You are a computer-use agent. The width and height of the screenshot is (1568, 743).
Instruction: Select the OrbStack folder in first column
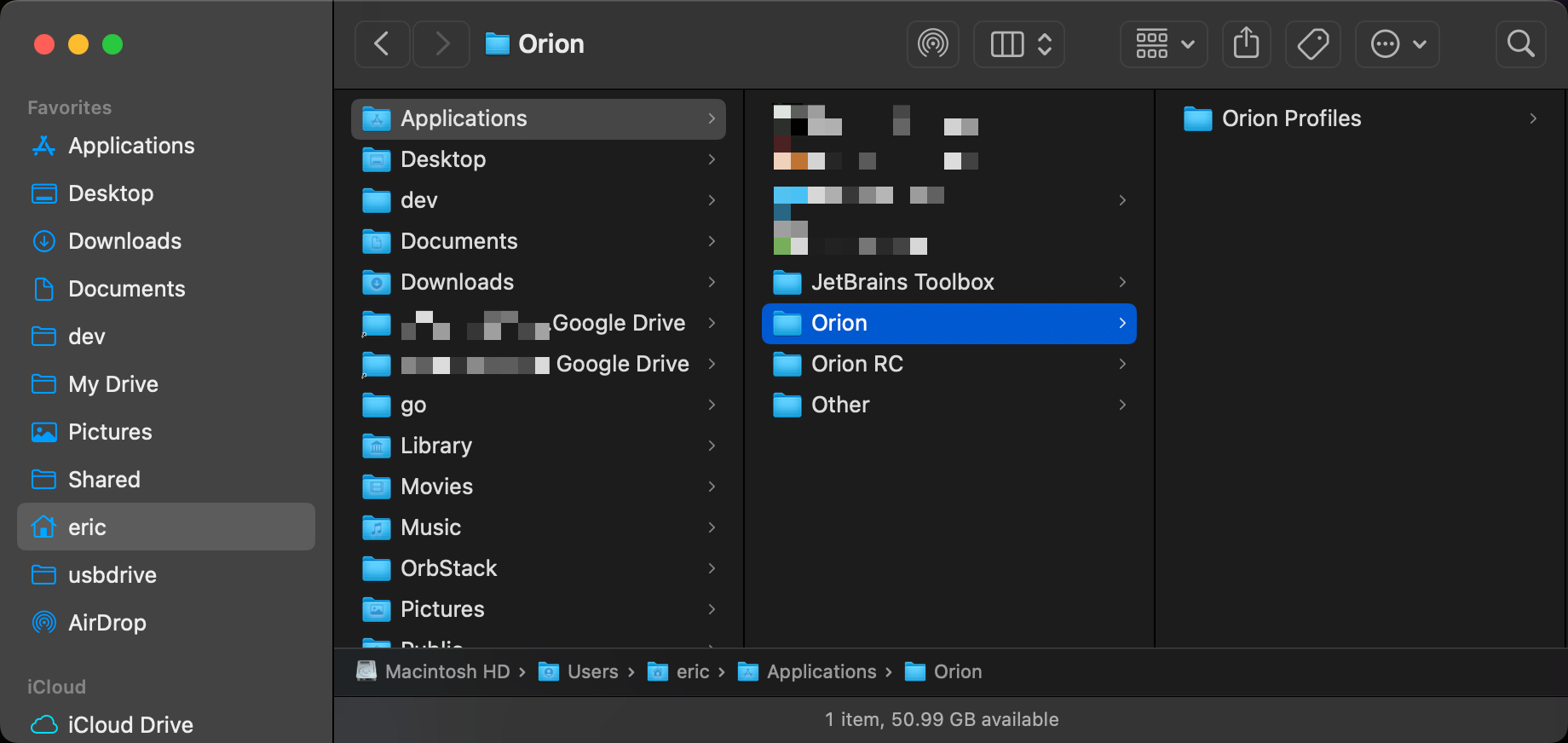pyautogui.click(x=448, y=568)
